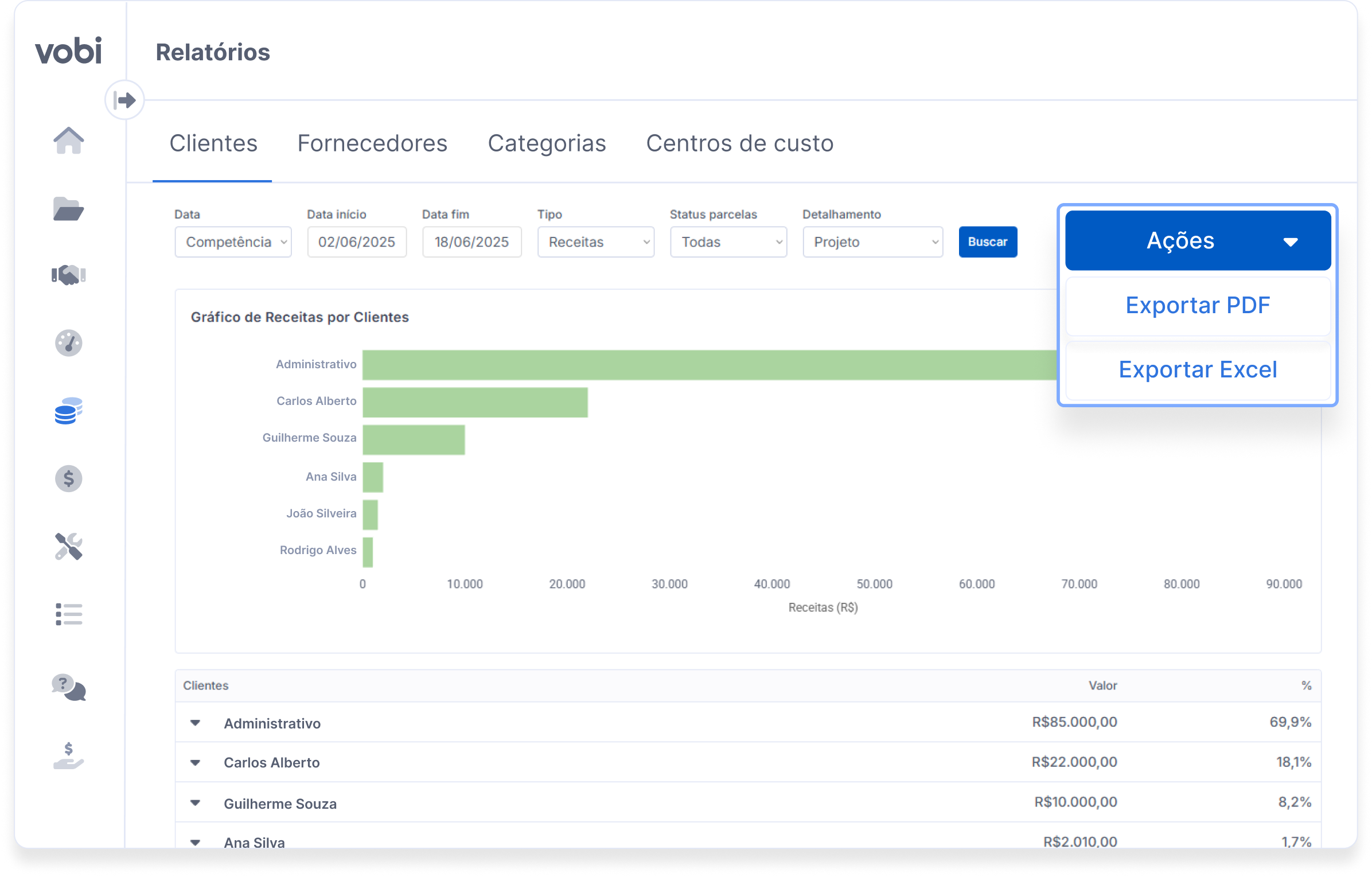Image resolution: width=1372 pixels, height=877 pixels.
Task: Click the dollar circle icon
Action: point(68,478)
